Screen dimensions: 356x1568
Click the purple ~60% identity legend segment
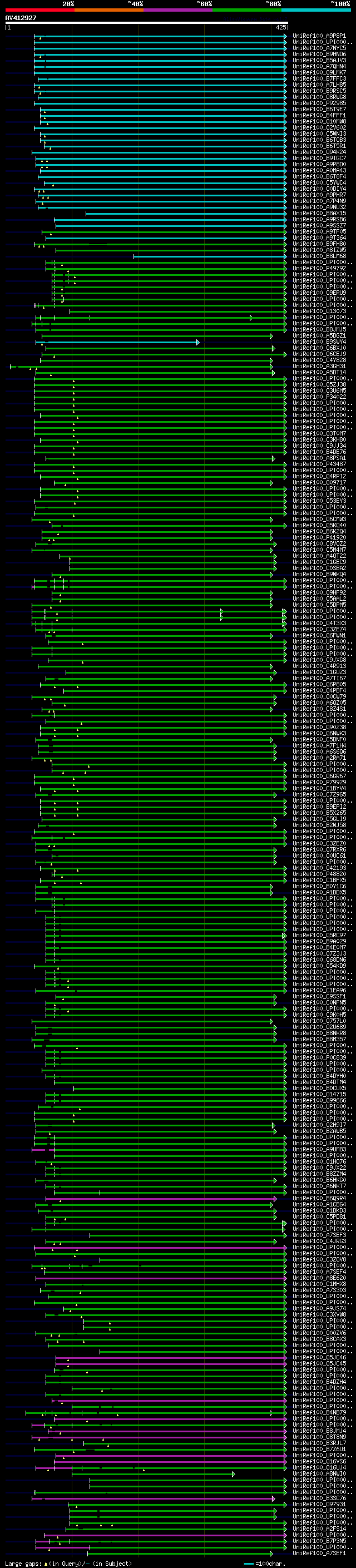[179, 10]
